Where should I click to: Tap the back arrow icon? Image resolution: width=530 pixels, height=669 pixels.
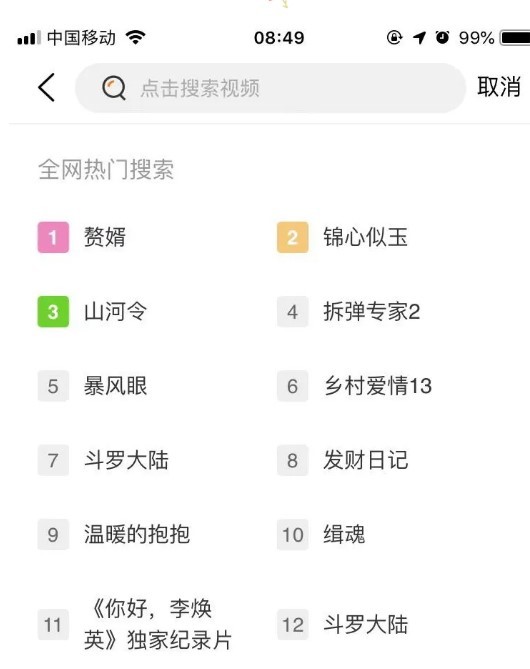pyautogui.click(x=47, y=87)
